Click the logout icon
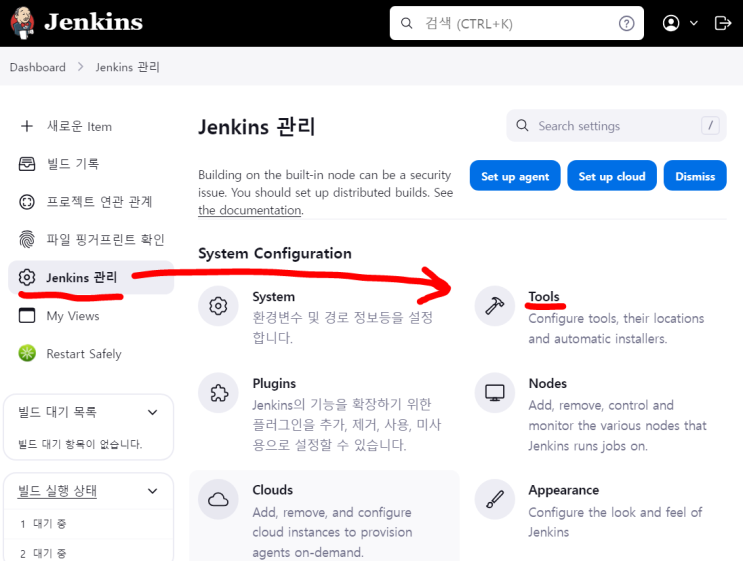 click(723, 23)
